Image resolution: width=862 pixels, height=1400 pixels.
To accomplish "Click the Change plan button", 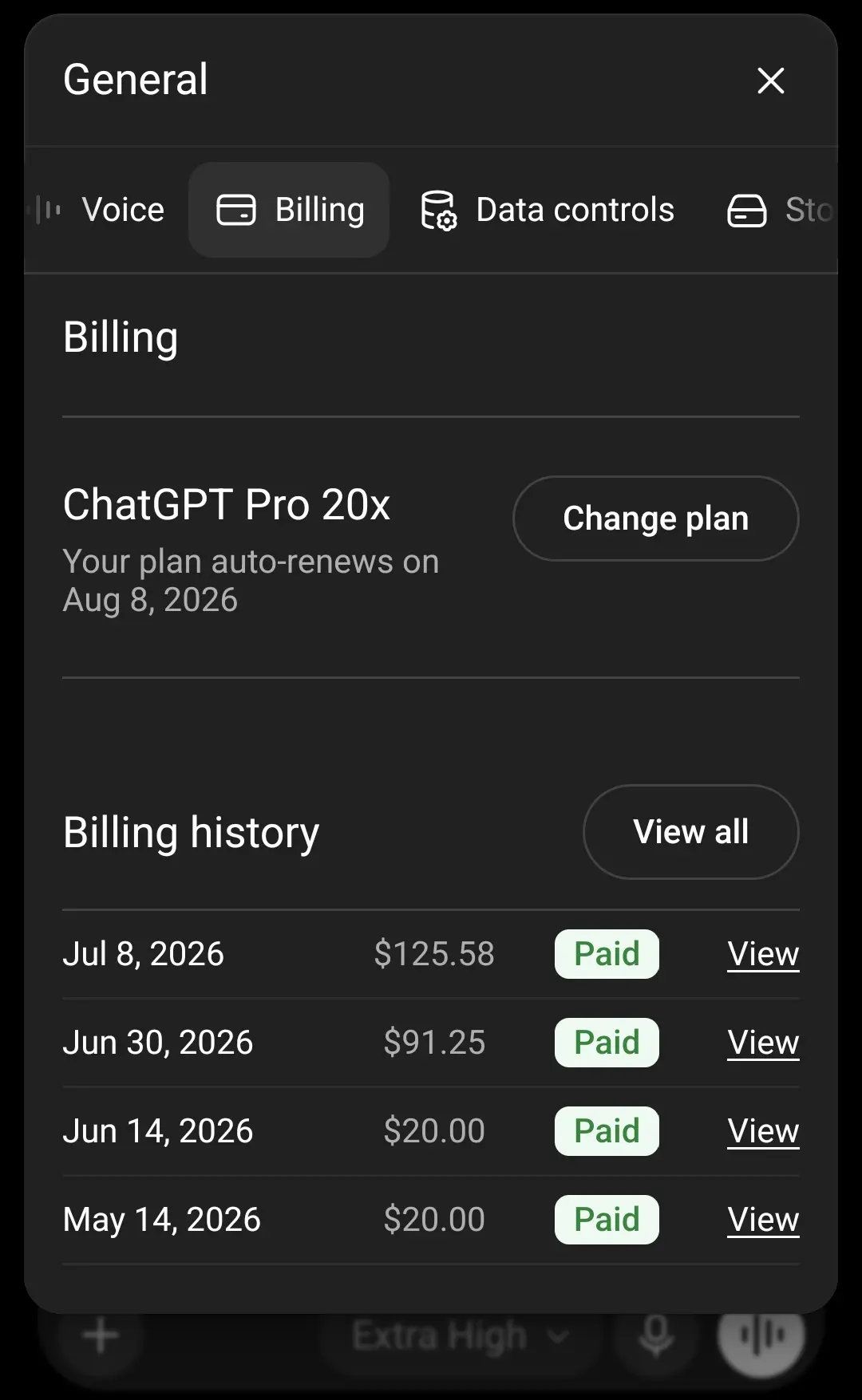I will pyautogui.click(x=656, y=519).
